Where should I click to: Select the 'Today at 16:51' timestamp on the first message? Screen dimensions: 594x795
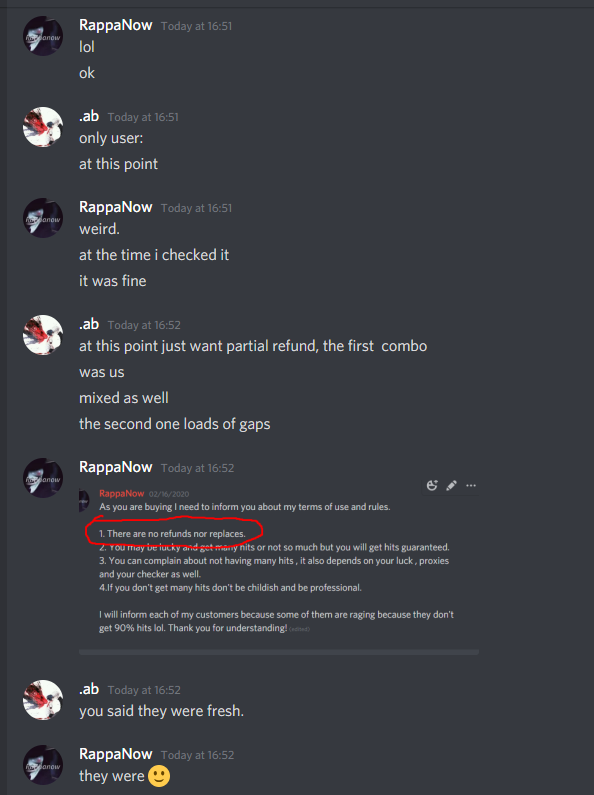197,26
